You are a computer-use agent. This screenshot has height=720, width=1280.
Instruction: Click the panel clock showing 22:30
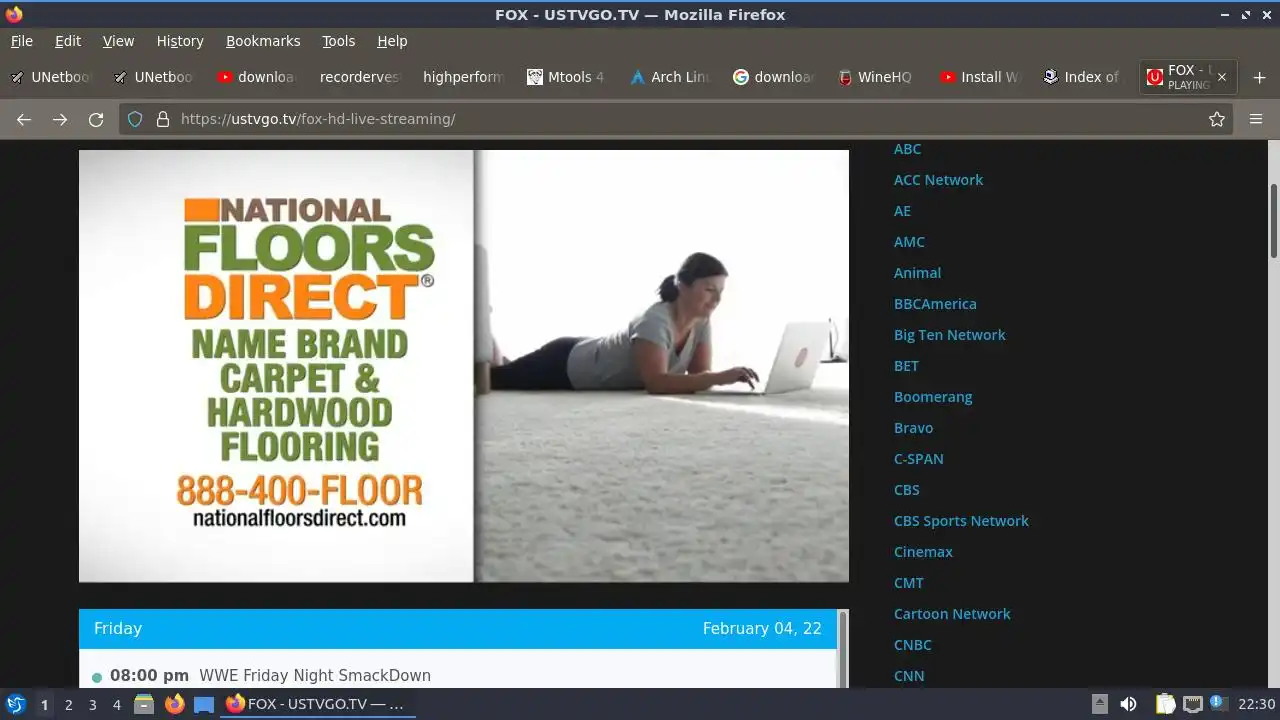click(1257, 704)
